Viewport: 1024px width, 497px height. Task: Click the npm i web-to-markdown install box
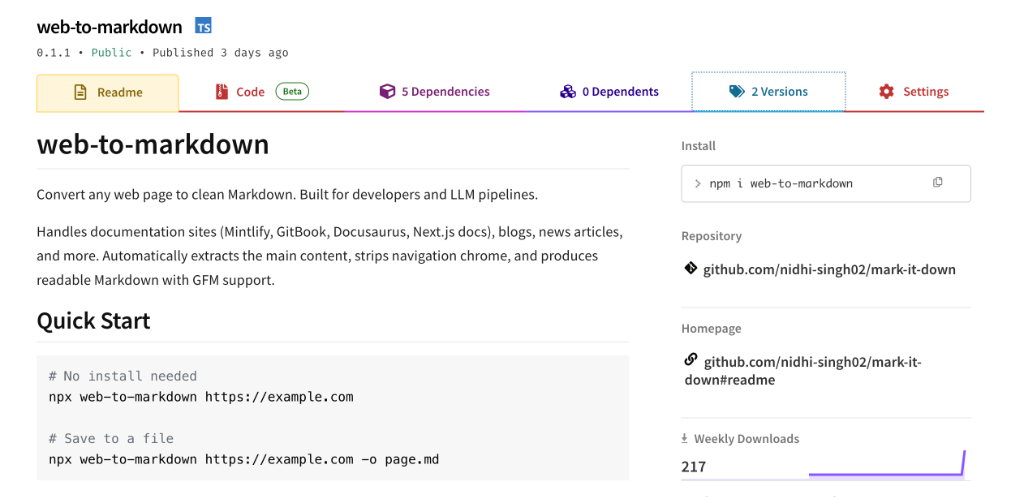825,184
